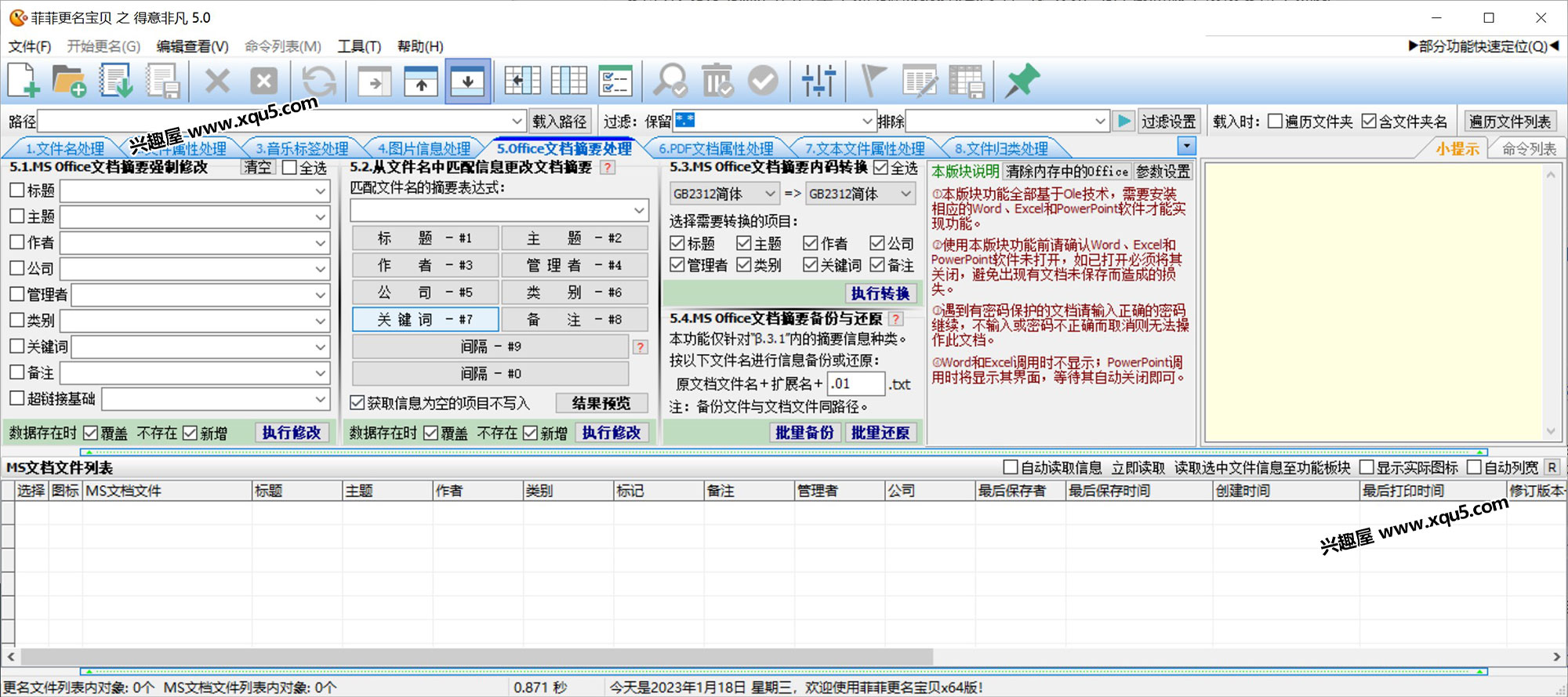
Task: Toggle 遍历文件夹 checkbox
Action: [1275, 122]
